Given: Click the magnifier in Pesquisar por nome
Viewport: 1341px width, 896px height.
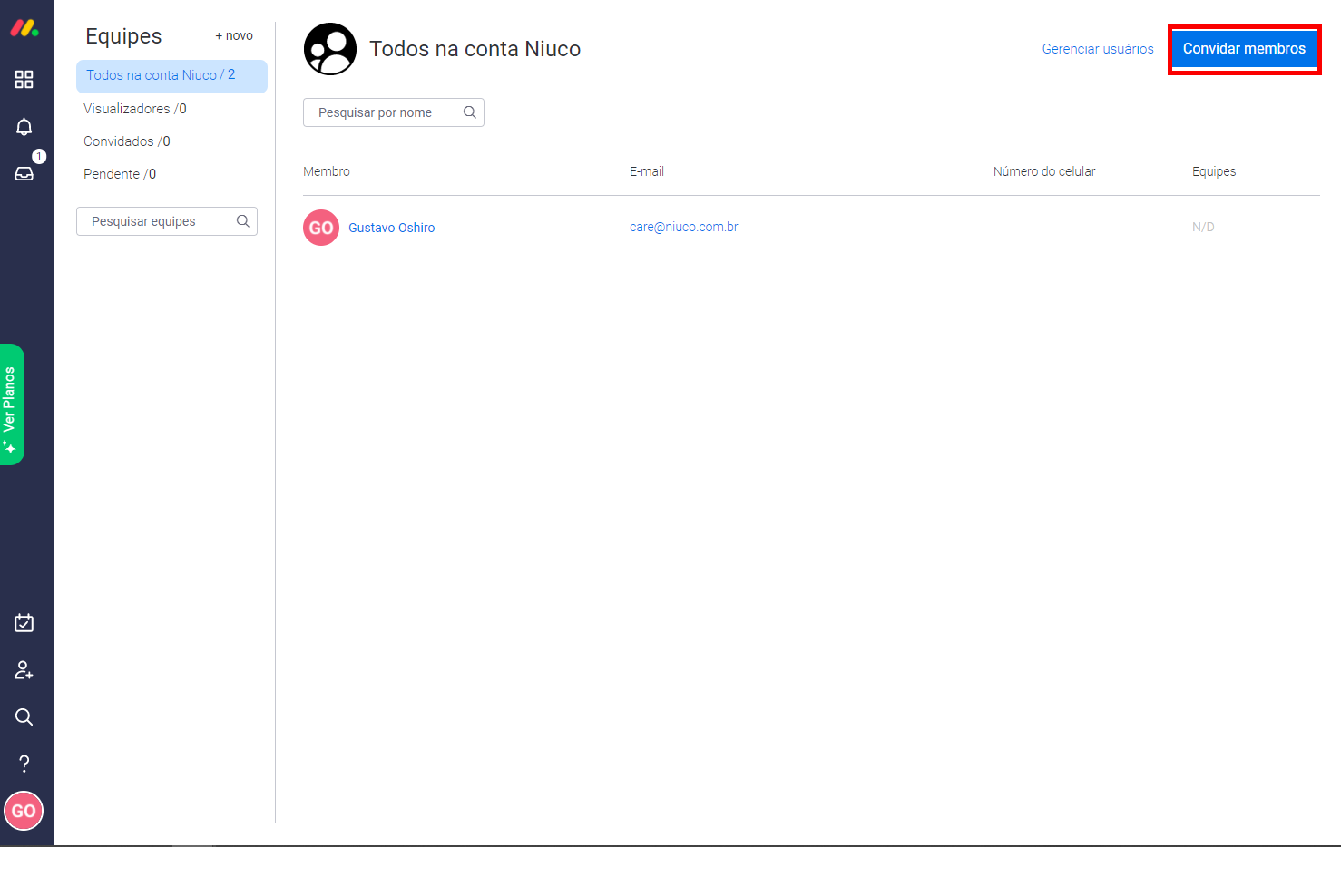Looking at the screenshot, I should coord(470,112).
